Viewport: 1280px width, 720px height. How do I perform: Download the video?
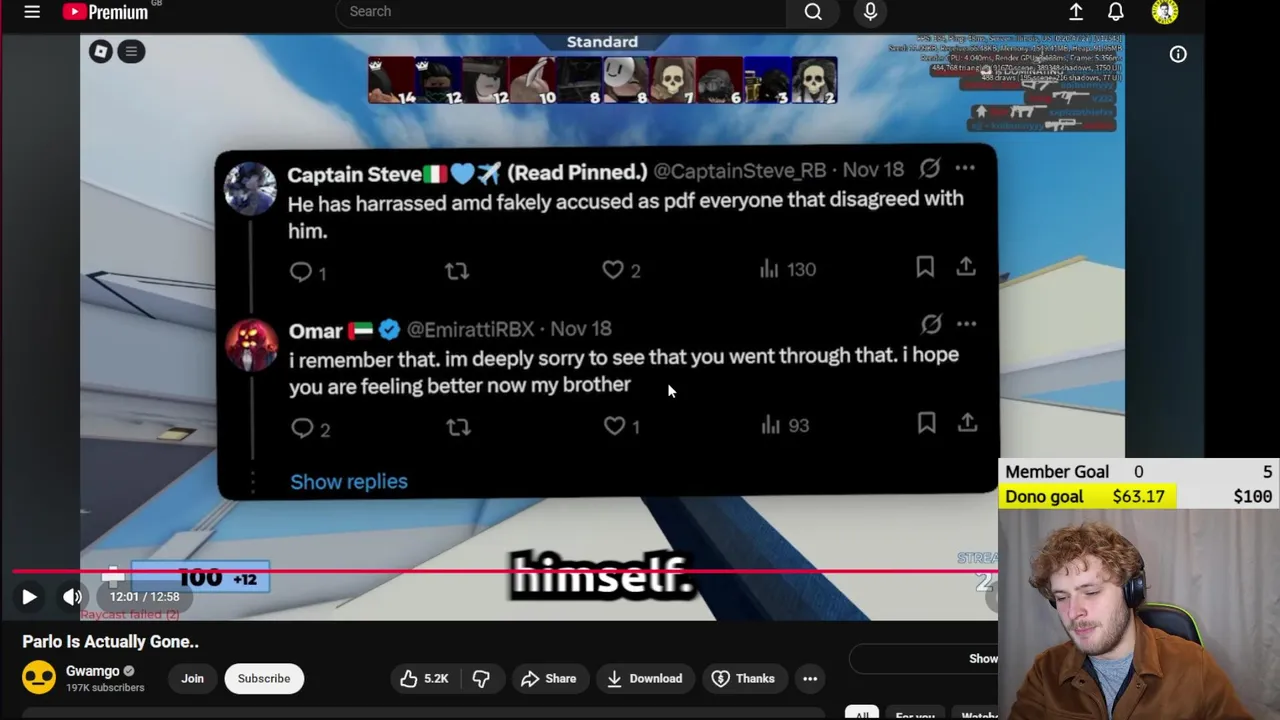[x=644, y=679]
